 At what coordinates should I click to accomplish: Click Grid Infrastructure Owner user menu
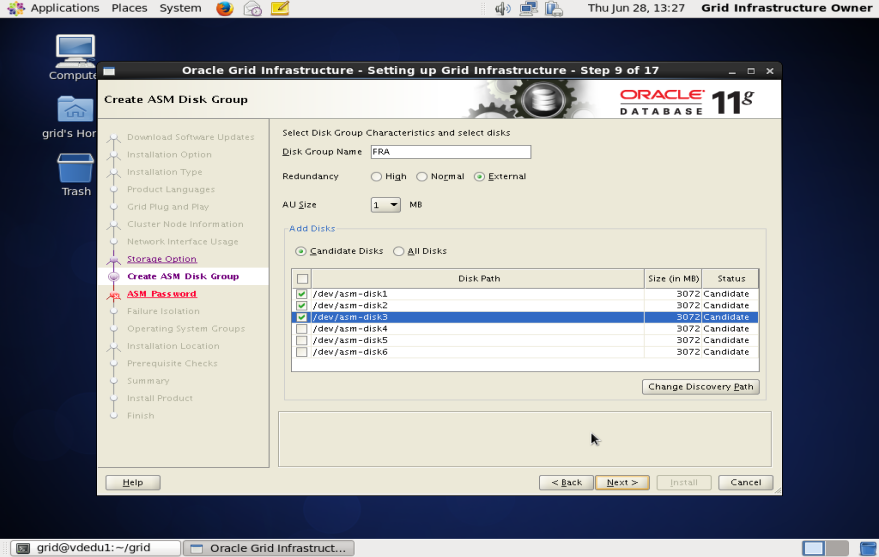pyautogui.click(x=787, y=8)
